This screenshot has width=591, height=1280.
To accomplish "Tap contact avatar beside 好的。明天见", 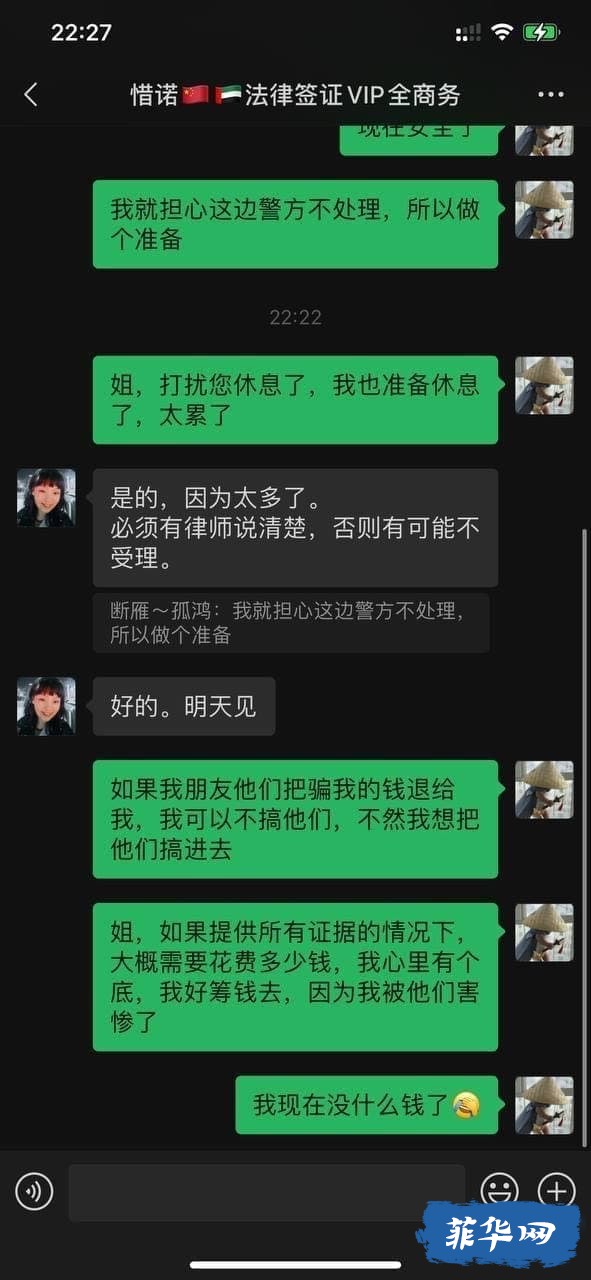I will 46,706.
